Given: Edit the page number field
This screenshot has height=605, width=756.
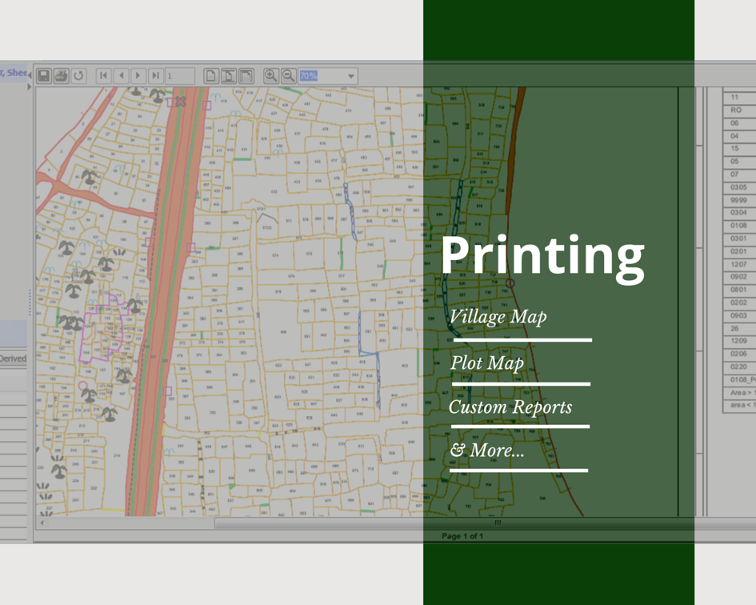Looking at the screenshot, I should pyautogui.click(x=180, y=76).
